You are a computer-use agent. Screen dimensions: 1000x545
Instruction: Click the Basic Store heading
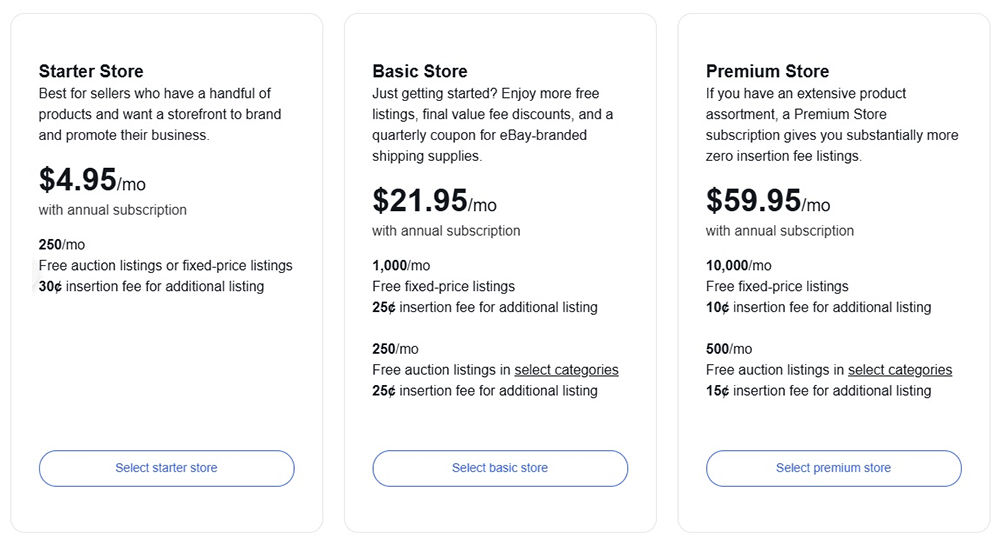tap(420, 71)
